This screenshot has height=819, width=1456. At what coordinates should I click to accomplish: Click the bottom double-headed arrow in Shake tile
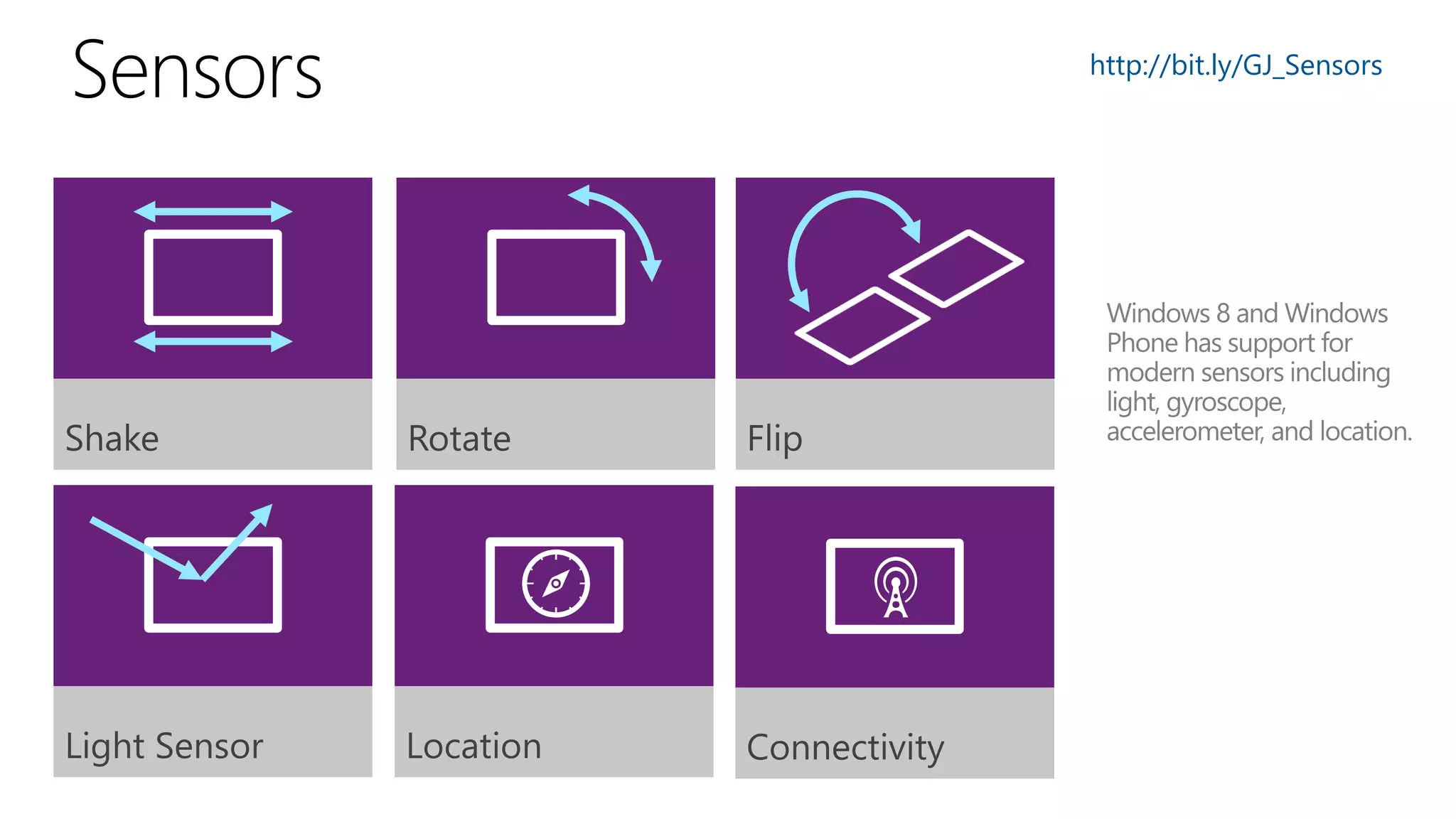click(213, 342)
